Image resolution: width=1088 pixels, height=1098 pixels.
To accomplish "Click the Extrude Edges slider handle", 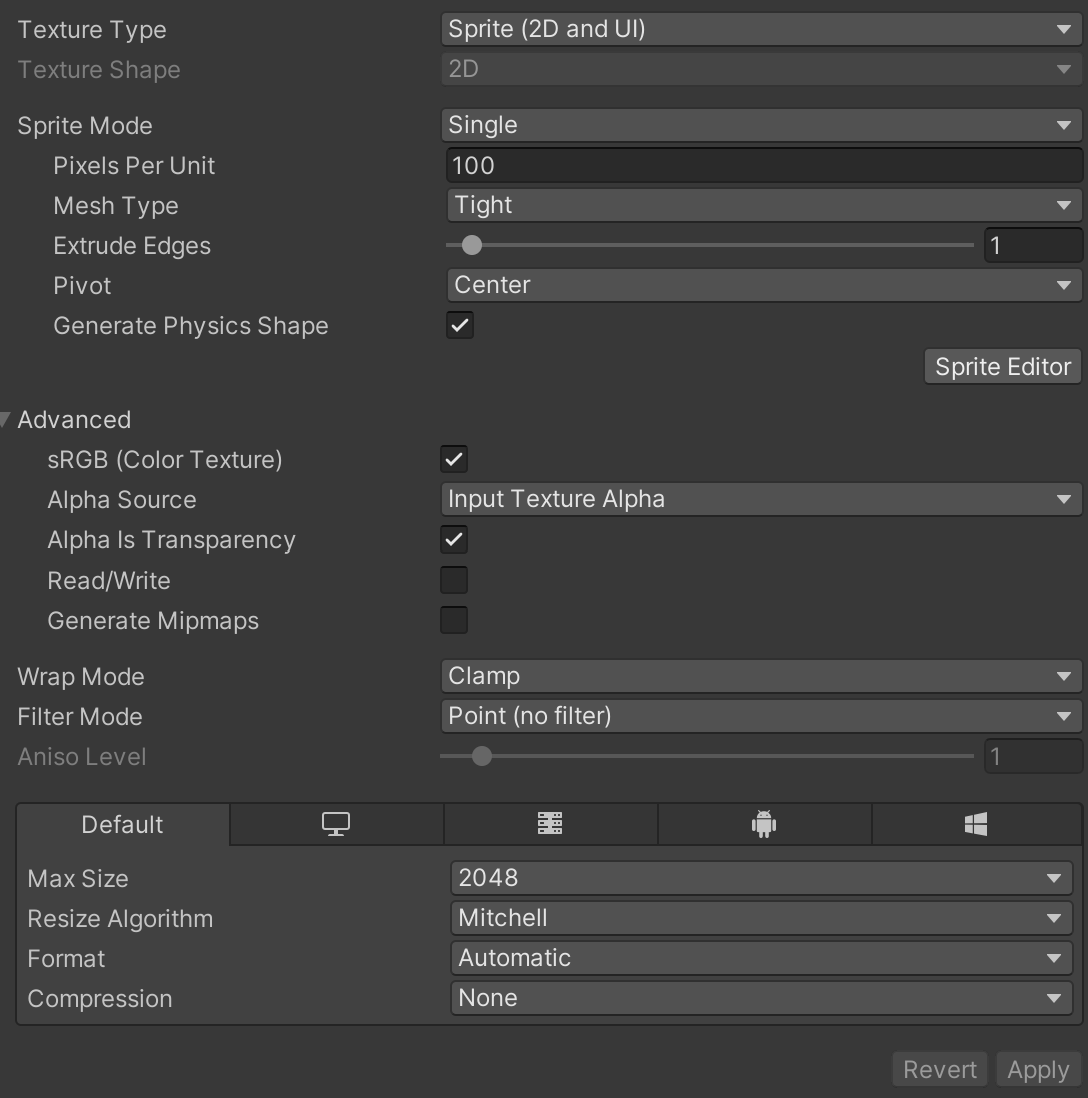I will pos(472,245).
